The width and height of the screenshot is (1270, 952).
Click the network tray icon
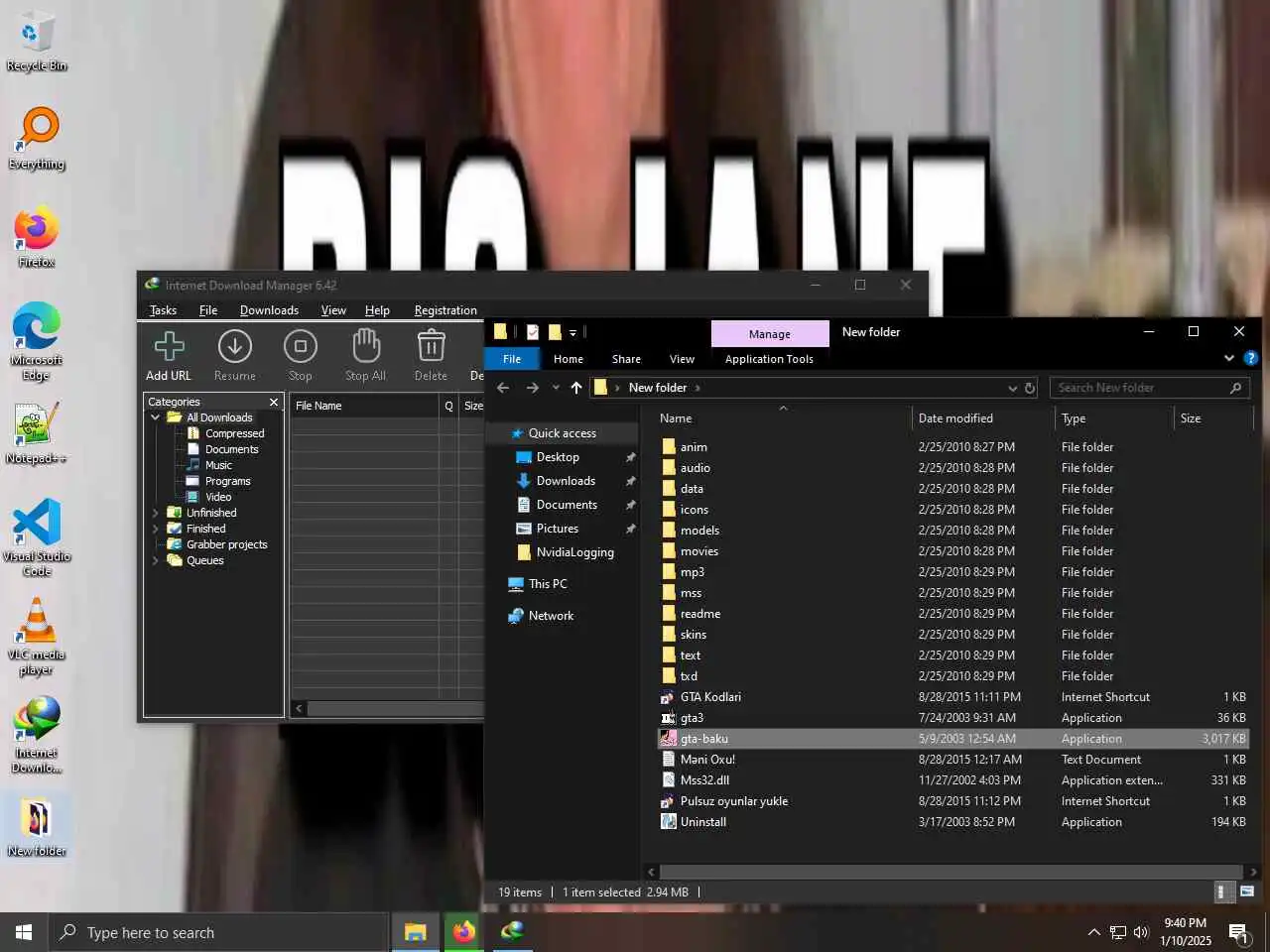(x=1117, y=932)
